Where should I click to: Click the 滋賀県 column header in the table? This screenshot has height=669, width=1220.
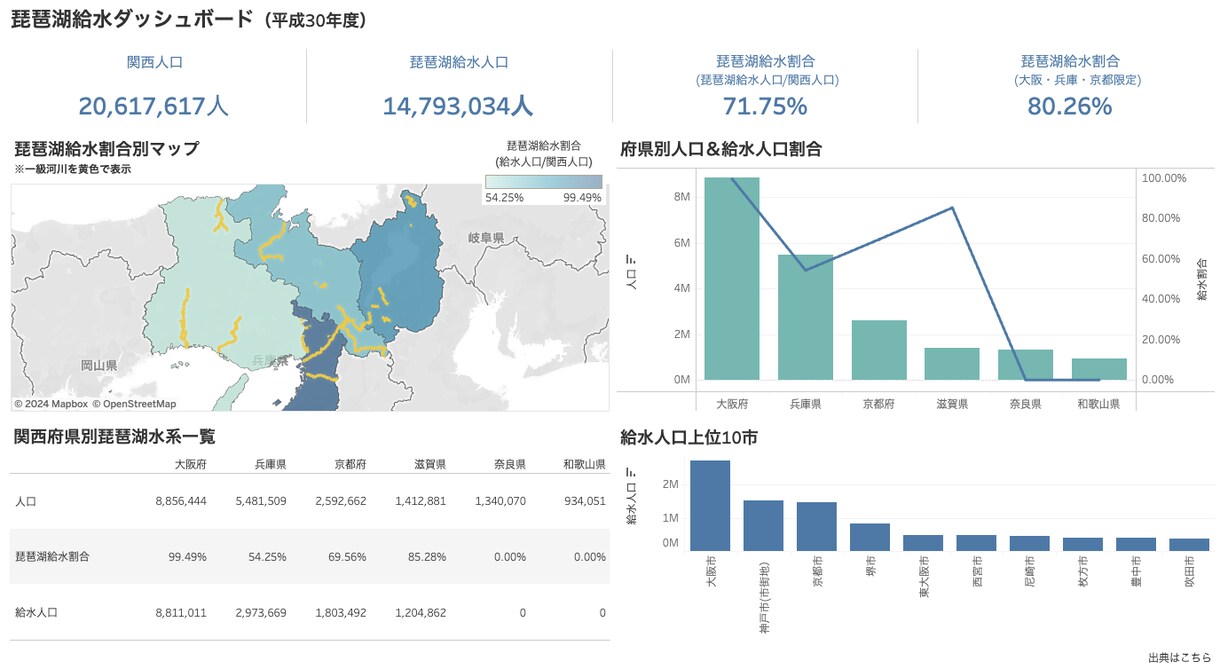pyautogui.click(x=430, y=465)
